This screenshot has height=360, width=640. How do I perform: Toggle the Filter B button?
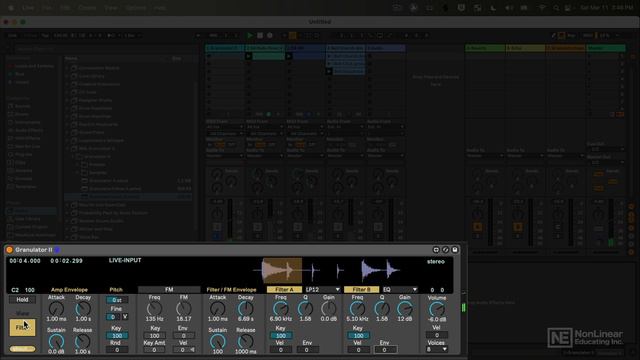(361, 289)
